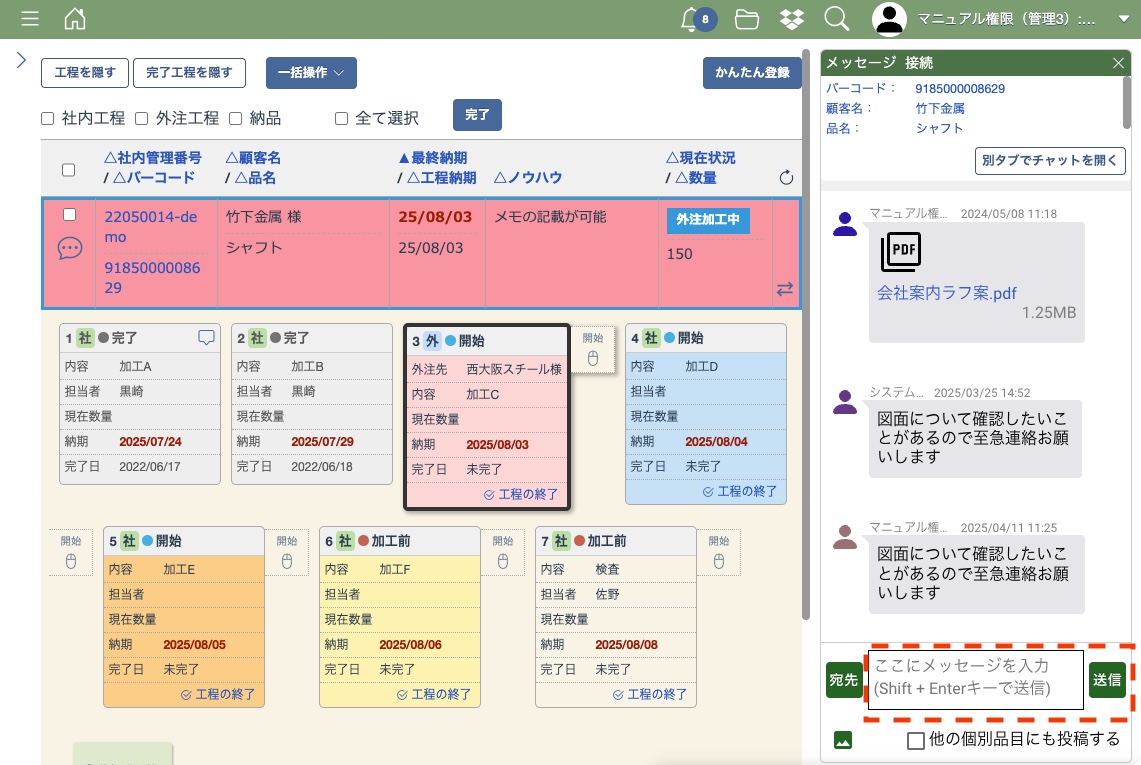
Task: Open the notifications bell
Action: coord(689,19)
